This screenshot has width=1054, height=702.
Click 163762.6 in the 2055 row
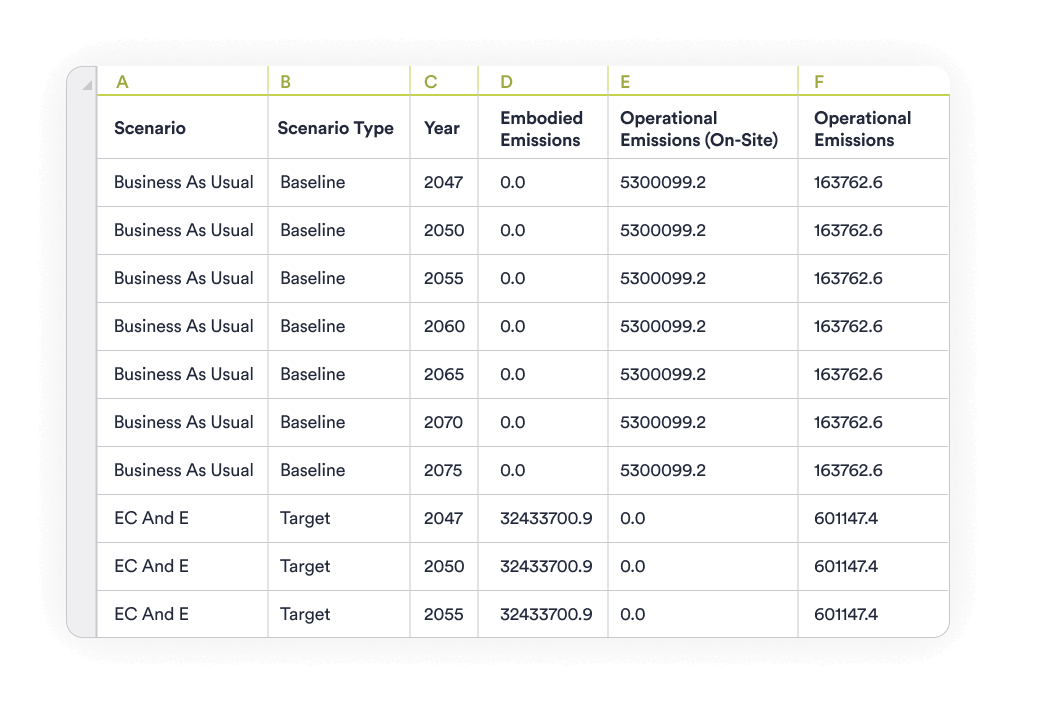tap(873, 278)
